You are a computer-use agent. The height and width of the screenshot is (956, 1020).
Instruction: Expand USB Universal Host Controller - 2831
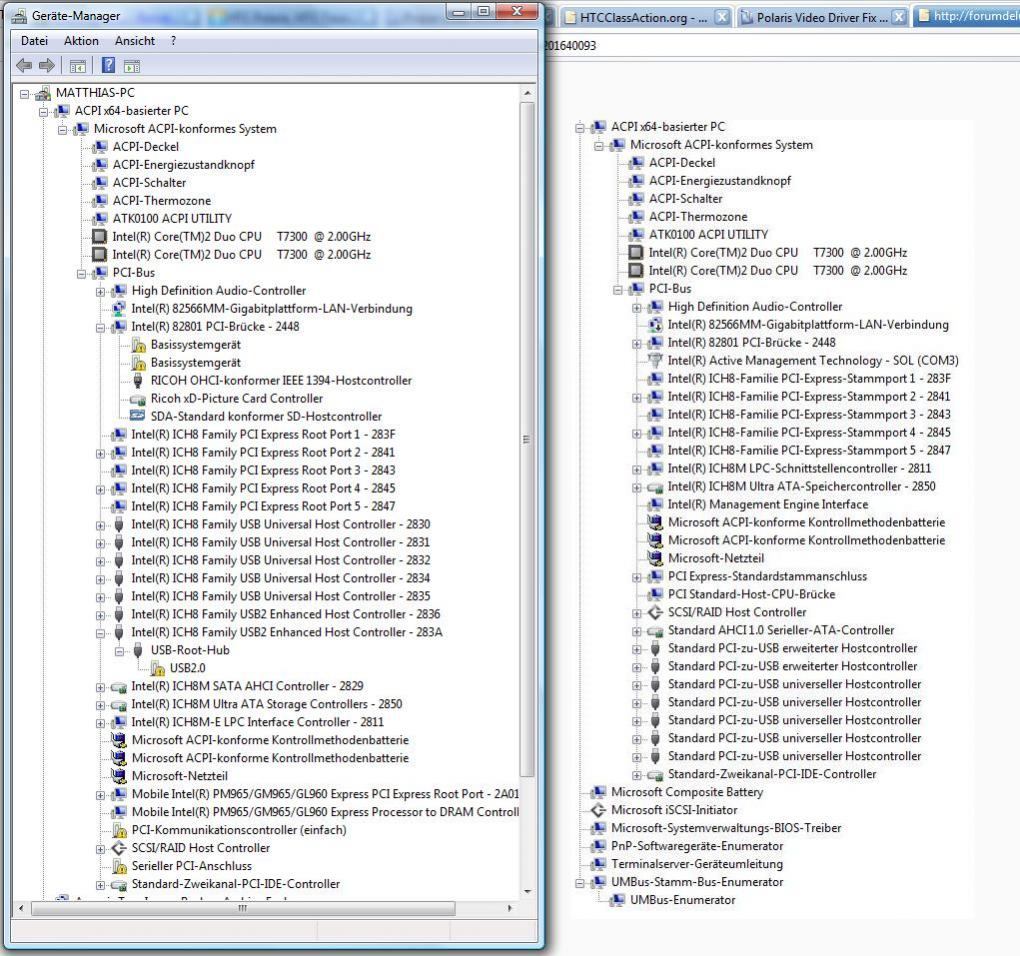click(100, 544)
